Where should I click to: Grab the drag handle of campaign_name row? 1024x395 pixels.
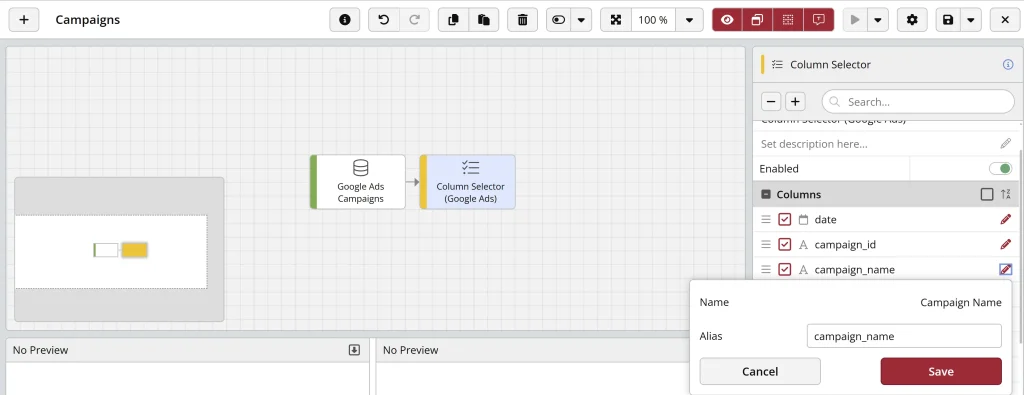[766, 269]
